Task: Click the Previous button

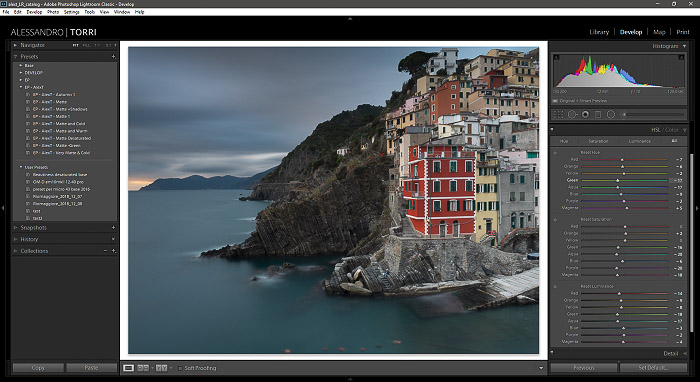Action: (x=584, y=368)
